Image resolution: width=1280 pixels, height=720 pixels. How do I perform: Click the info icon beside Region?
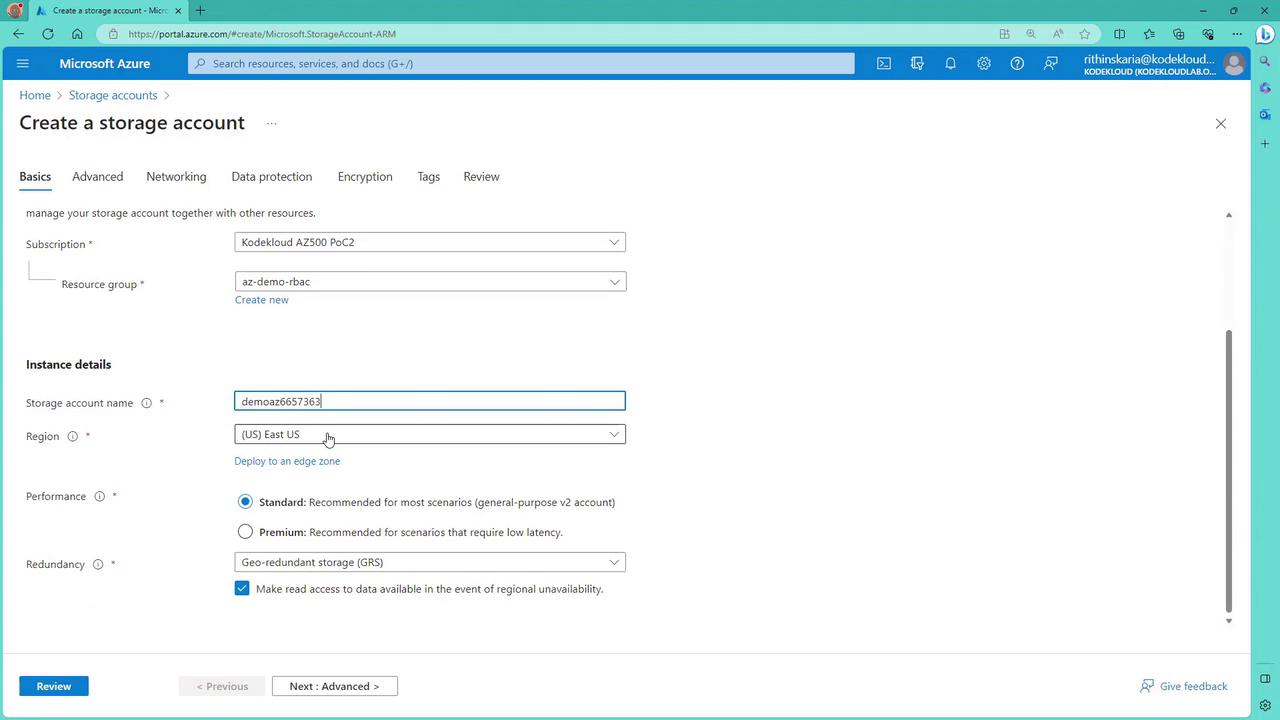coord(72,436)
